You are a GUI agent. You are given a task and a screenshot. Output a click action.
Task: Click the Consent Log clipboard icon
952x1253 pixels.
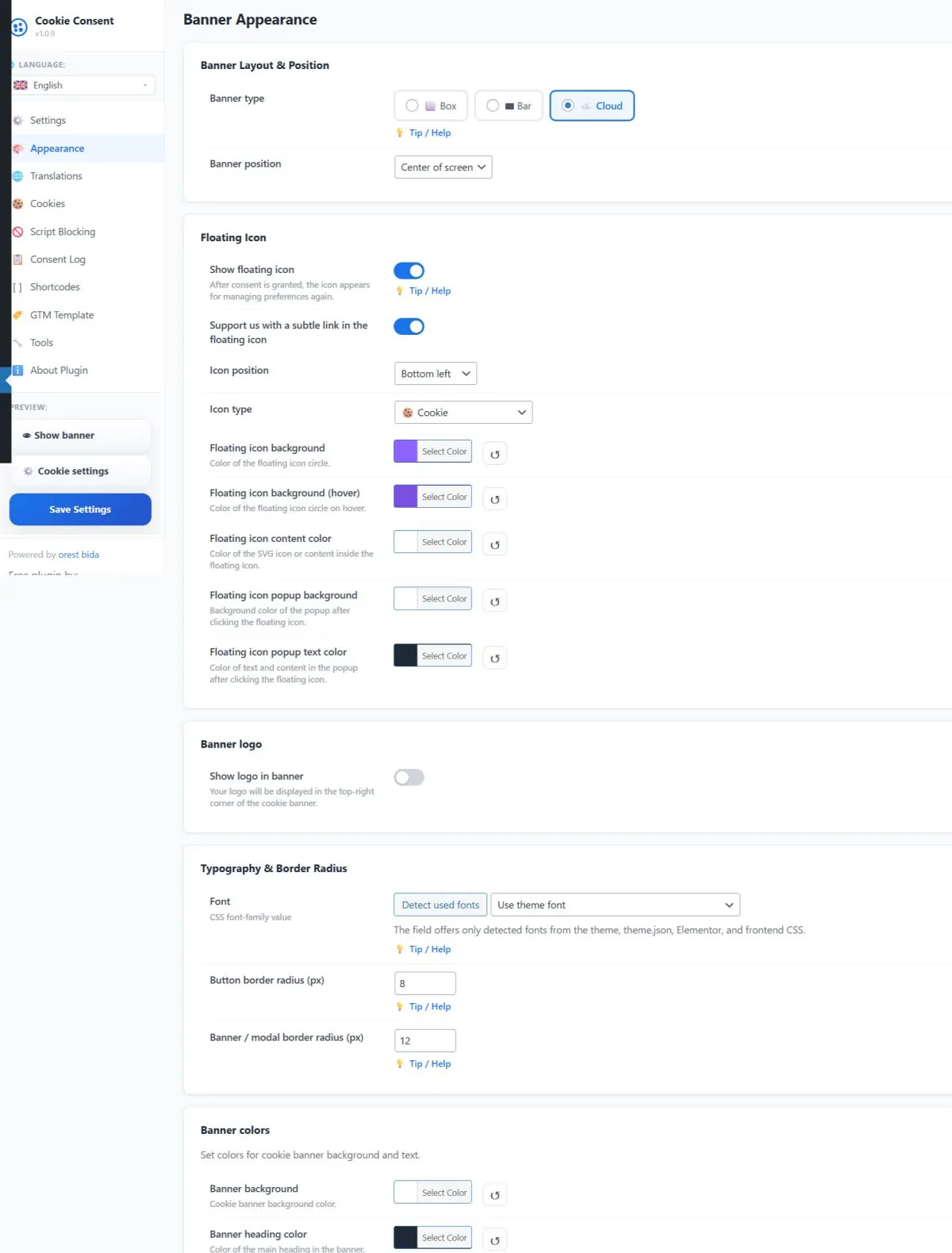click(x=17, y=259)
